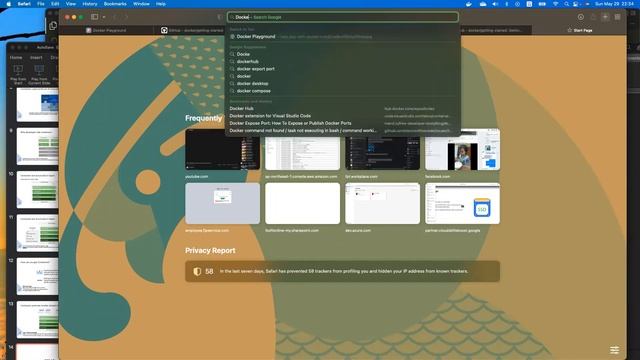
Task: Select slide 11 thumbnail in PowerPoint
Action: [x=38, y=233]
